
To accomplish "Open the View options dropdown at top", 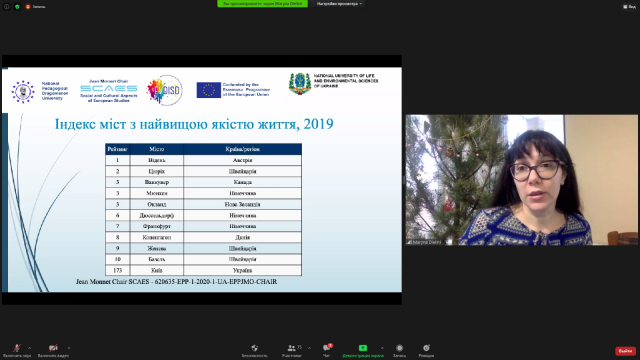I will pos(340,4).
